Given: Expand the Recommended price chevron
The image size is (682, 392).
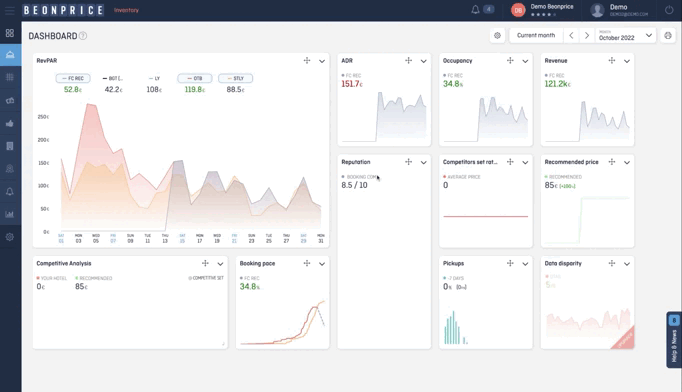Looking at the screenshot, I should tap(627, 162).
